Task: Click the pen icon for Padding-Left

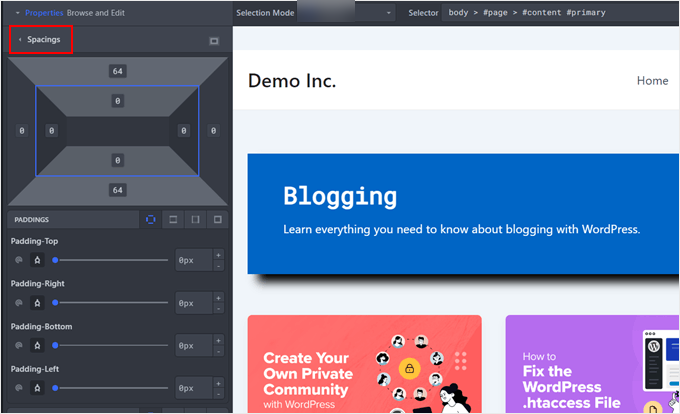Action: pyautogui.click(x=37, y=388)
